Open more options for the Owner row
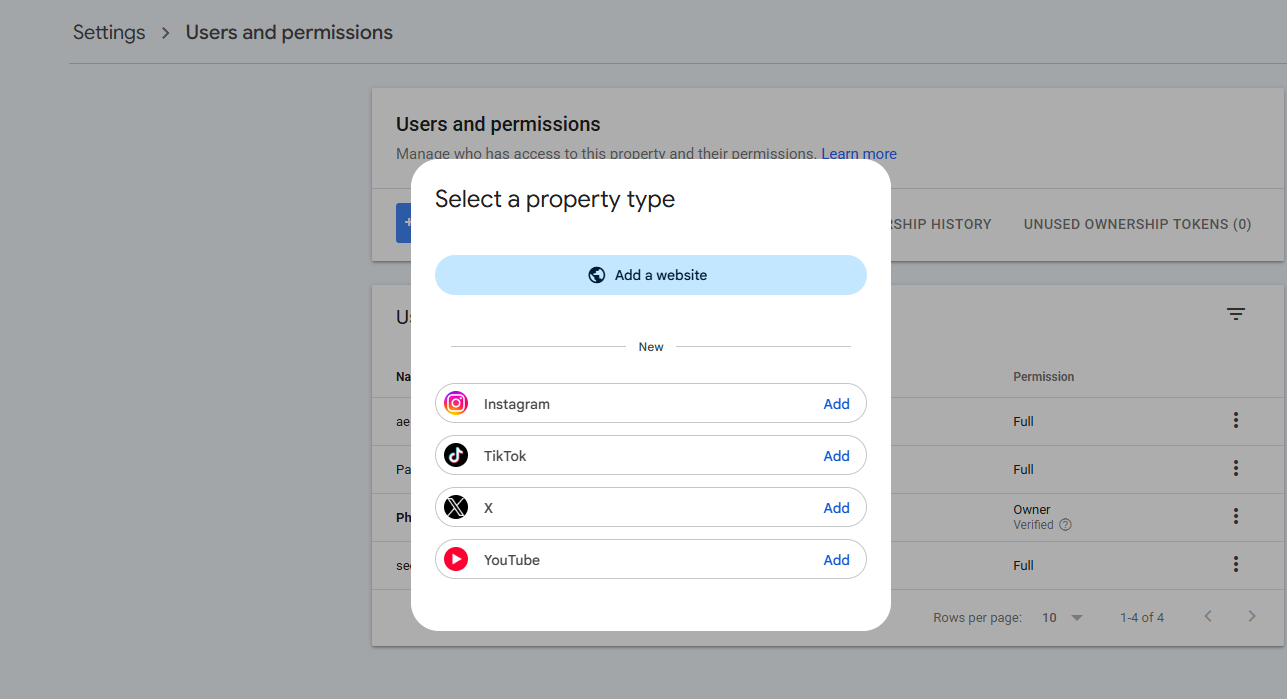The height and width of the screenshot is (699, 1287). pos(1236,516)
